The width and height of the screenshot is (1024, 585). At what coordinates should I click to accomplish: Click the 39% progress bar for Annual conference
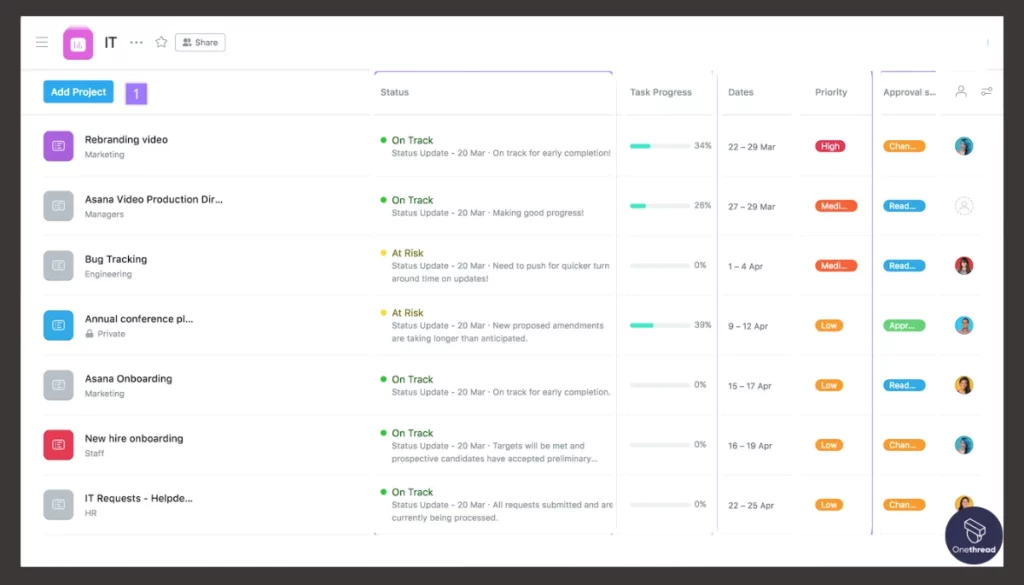(x=660, y=325)
